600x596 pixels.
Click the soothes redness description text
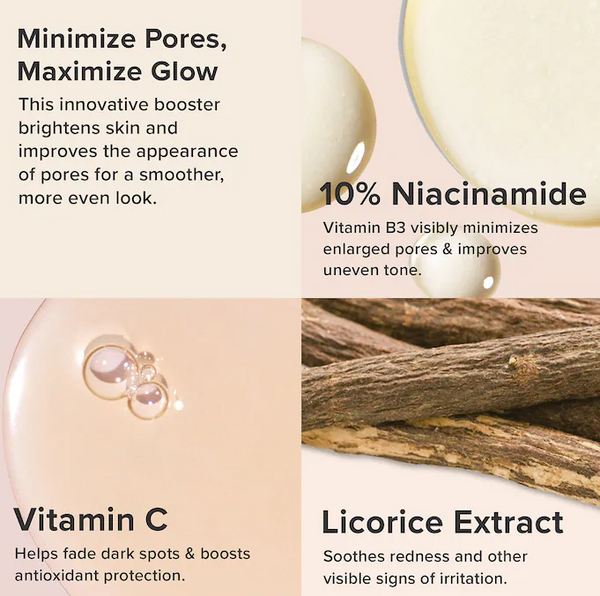[x=425, y=567]
